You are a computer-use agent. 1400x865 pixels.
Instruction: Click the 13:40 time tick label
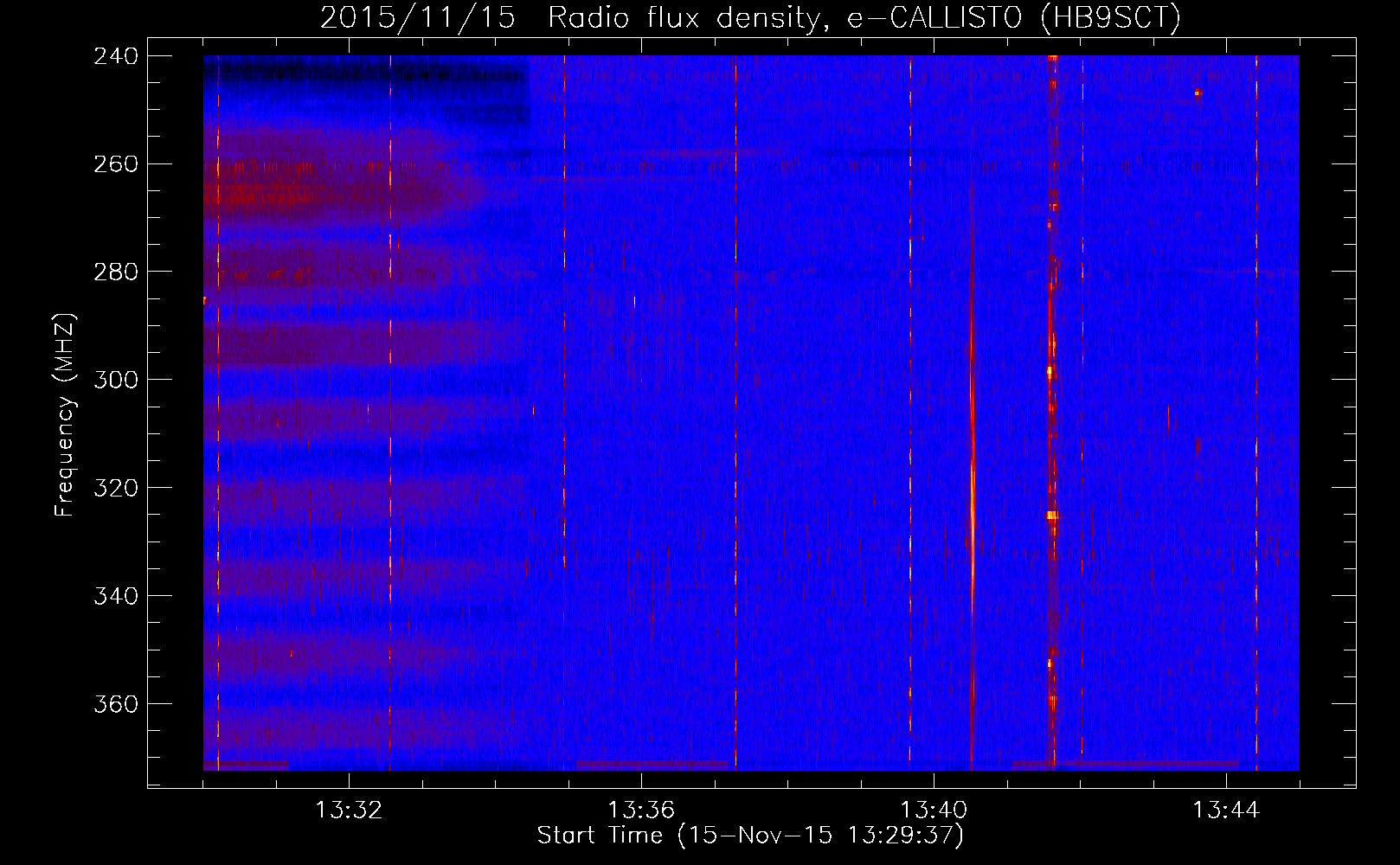pyautogui.click(x=934, y=811)
